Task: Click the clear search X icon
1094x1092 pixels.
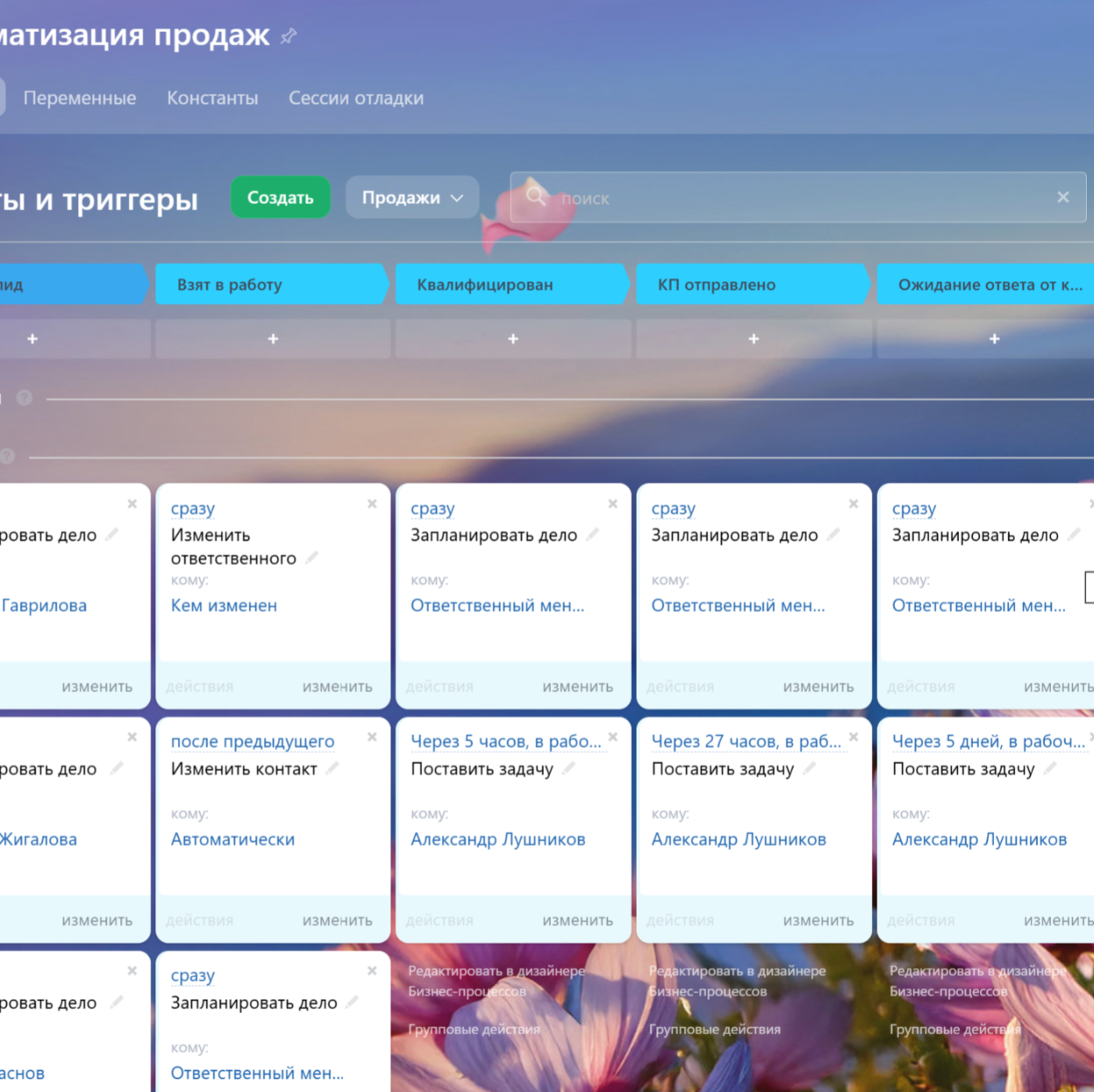Action: (1063, 197)
